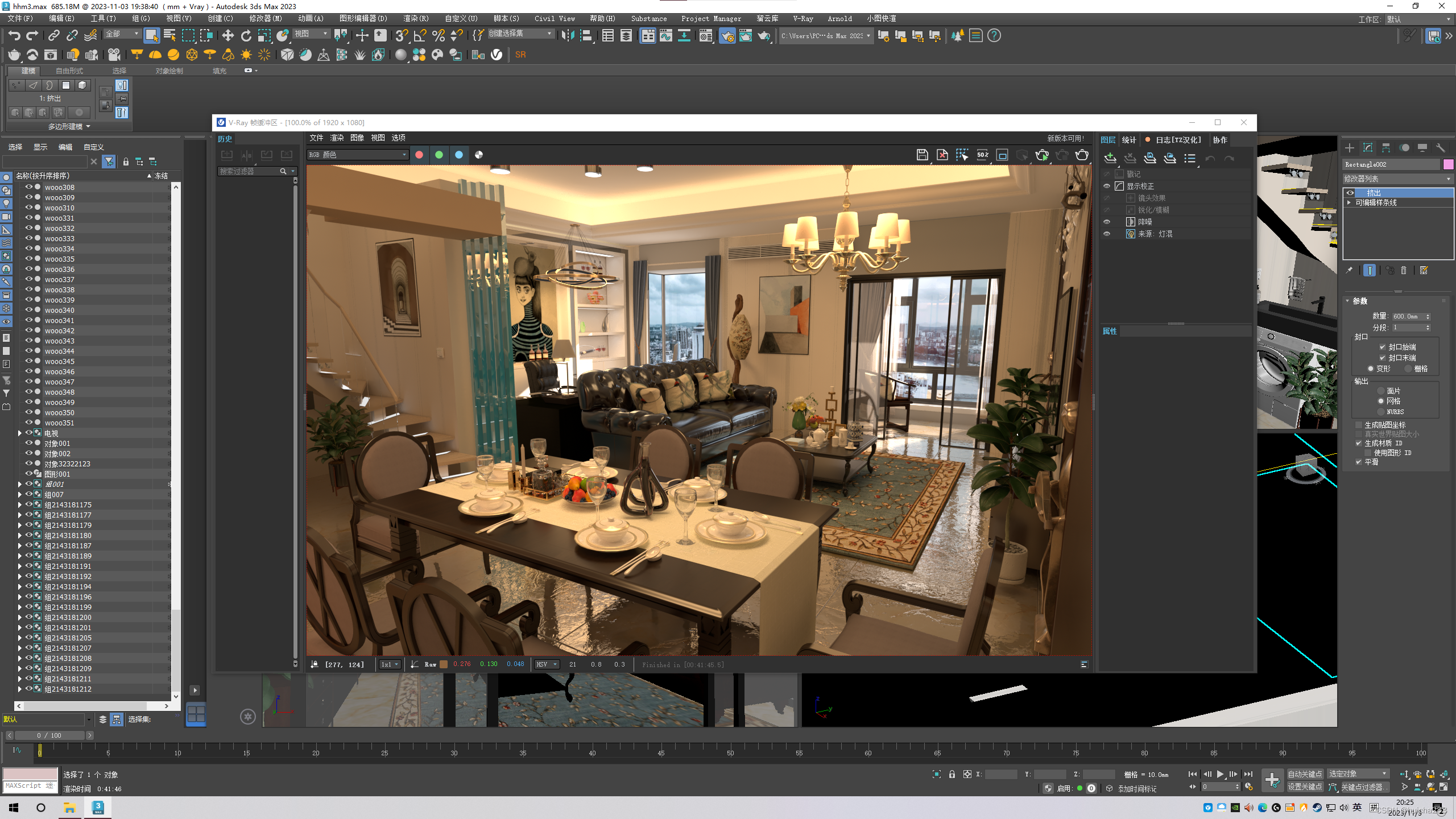Clear the V-Ray frame buffer image
The image size is (1456, 819).
(942, 155)
